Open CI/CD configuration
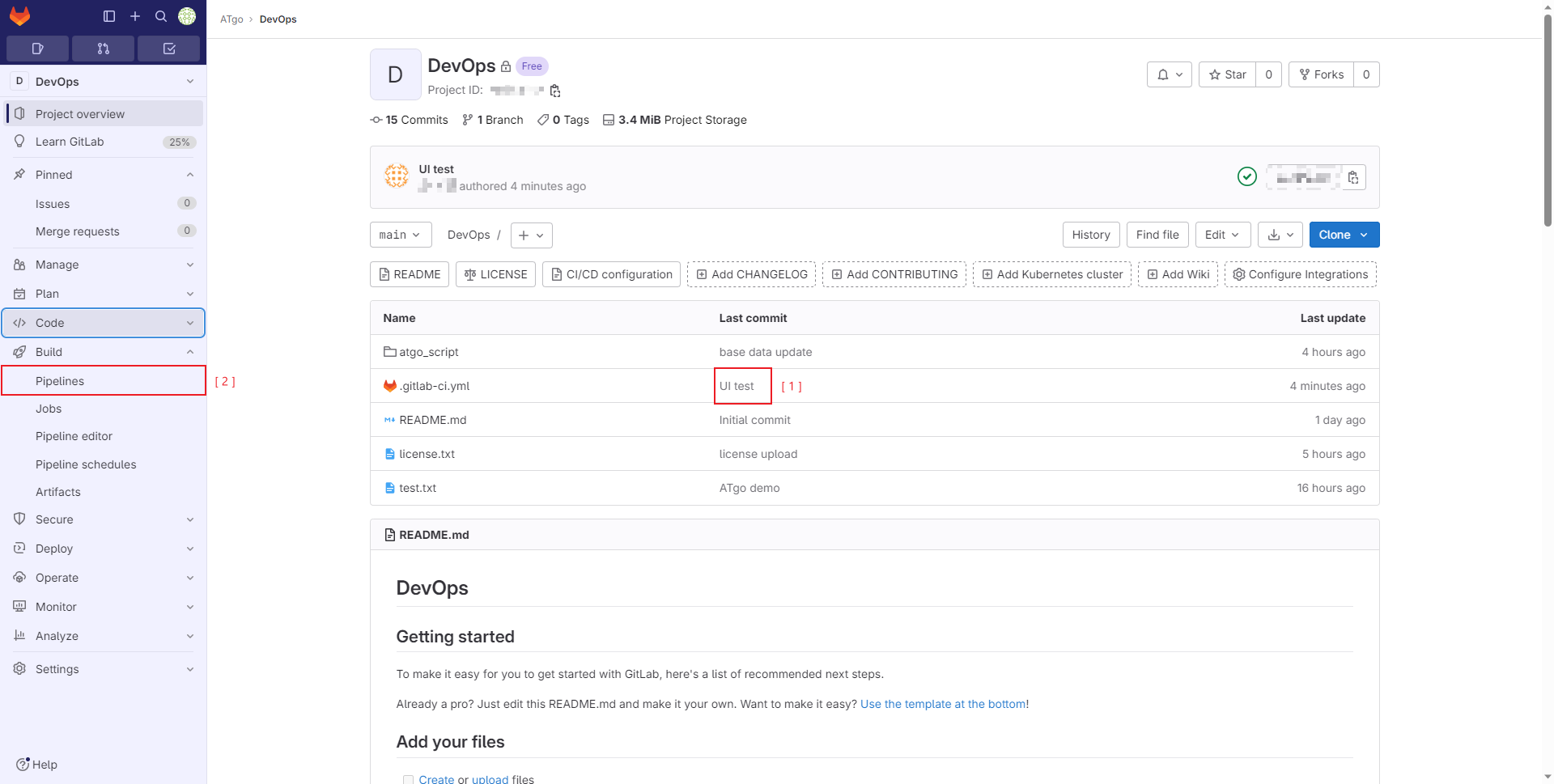This screenshot has height=784, width=1554. pos(611,274)
